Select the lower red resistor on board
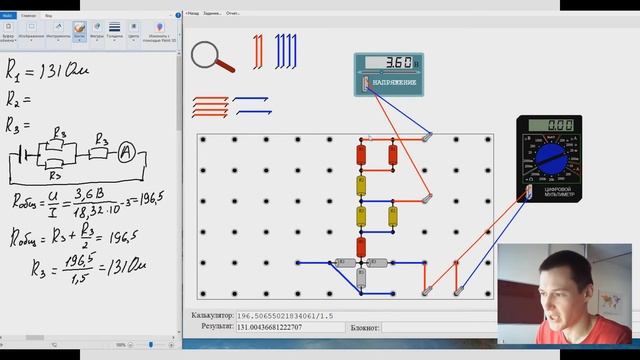Image resolution: width=640 pixels, height=360 pixels. point(361,247)
